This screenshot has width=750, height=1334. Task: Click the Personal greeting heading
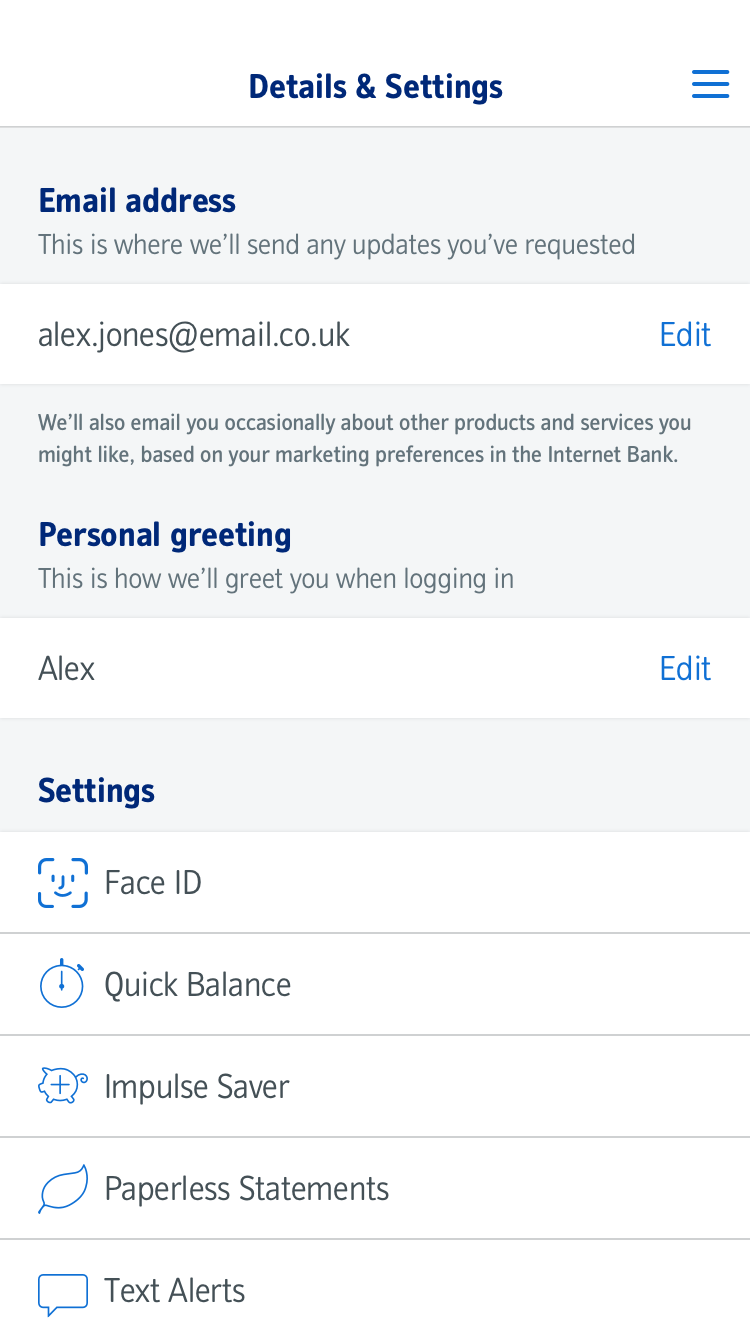click(x=165, y=535)
